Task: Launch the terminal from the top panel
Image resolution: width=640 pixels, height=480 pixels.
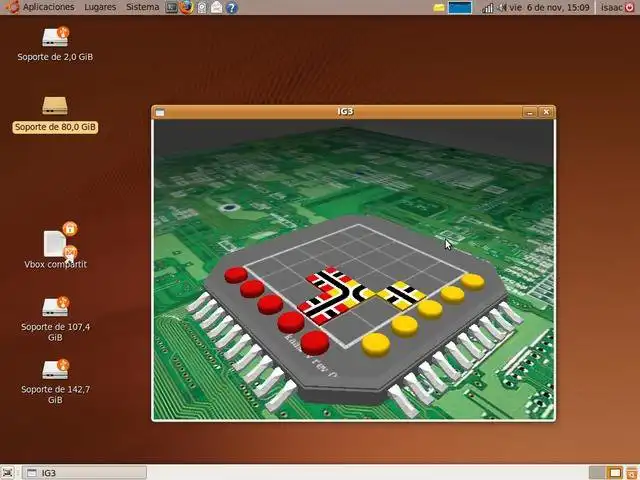Action: tap(172, 7)
